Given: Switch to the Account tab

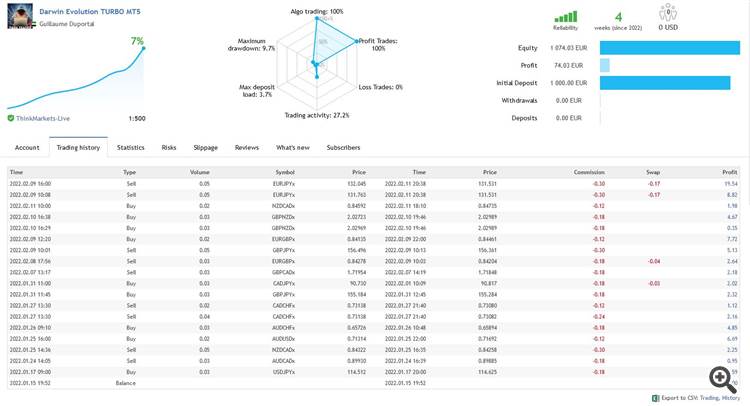Looking at the screenshot, I should (x=27, y=147).
